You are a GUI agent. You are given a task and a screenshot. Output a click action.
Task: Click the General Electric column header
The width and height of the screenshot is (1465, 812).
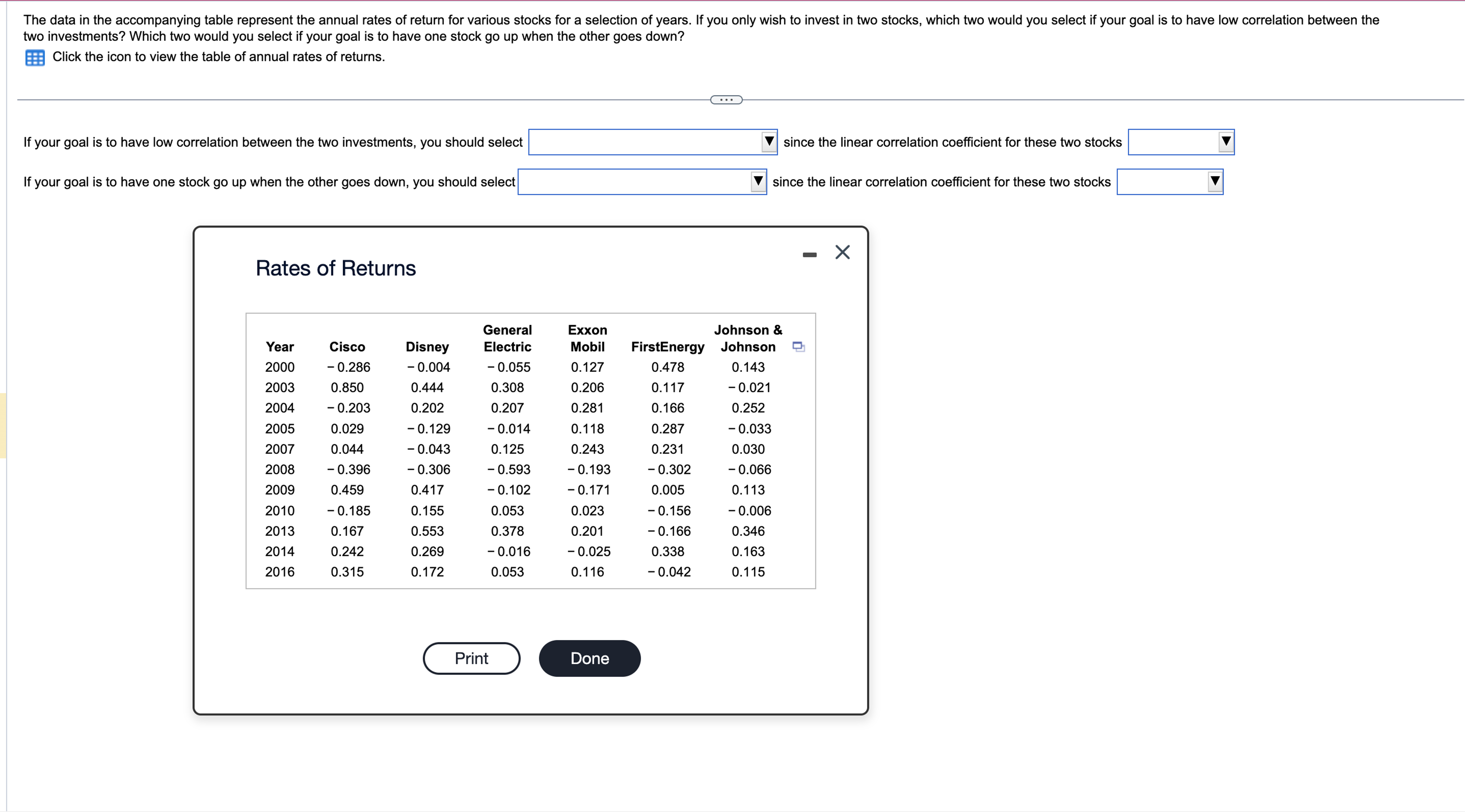tap(507, 338)
